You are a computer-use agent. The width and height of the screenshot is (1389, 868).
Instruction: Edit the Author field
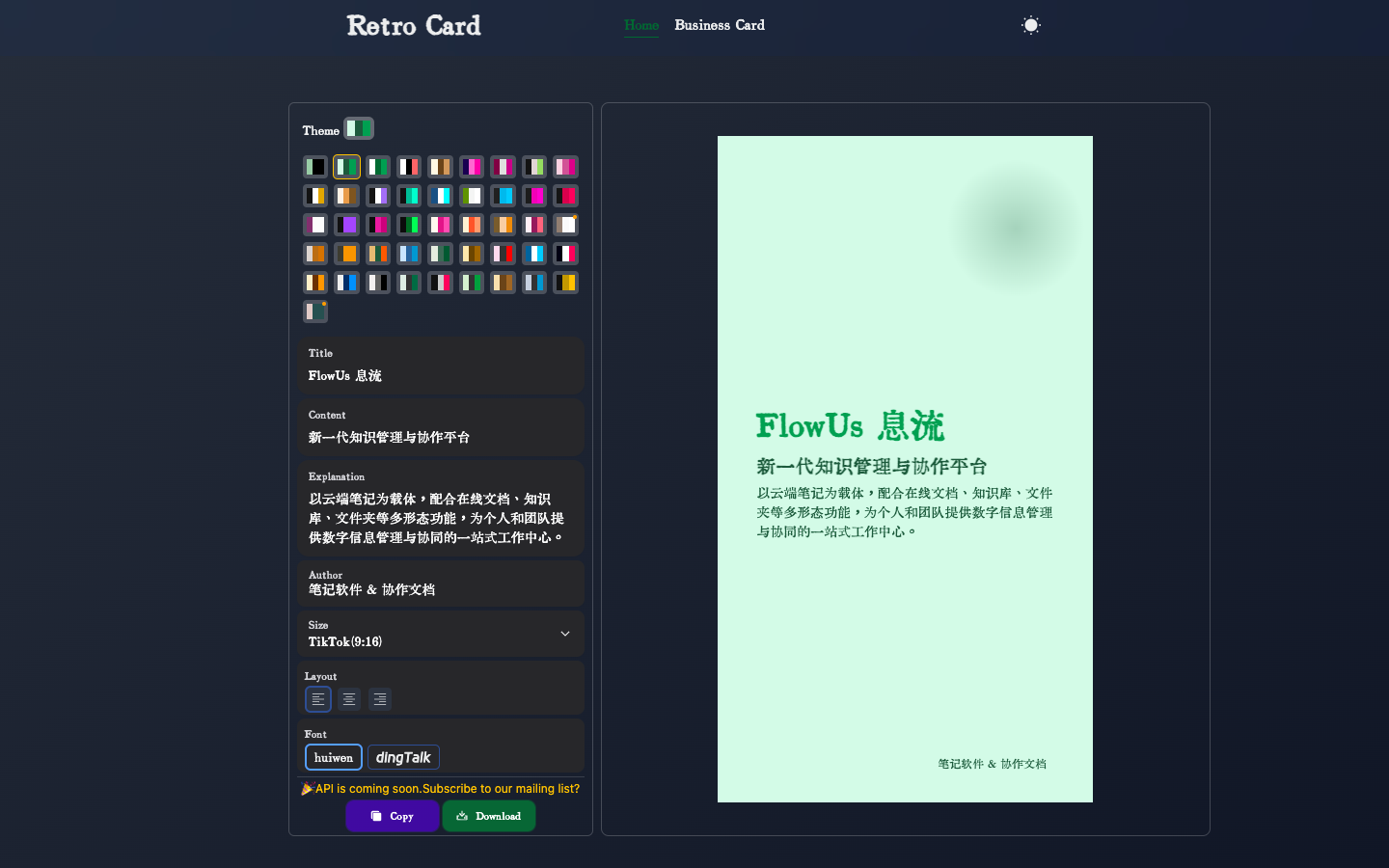pos(441,583)
